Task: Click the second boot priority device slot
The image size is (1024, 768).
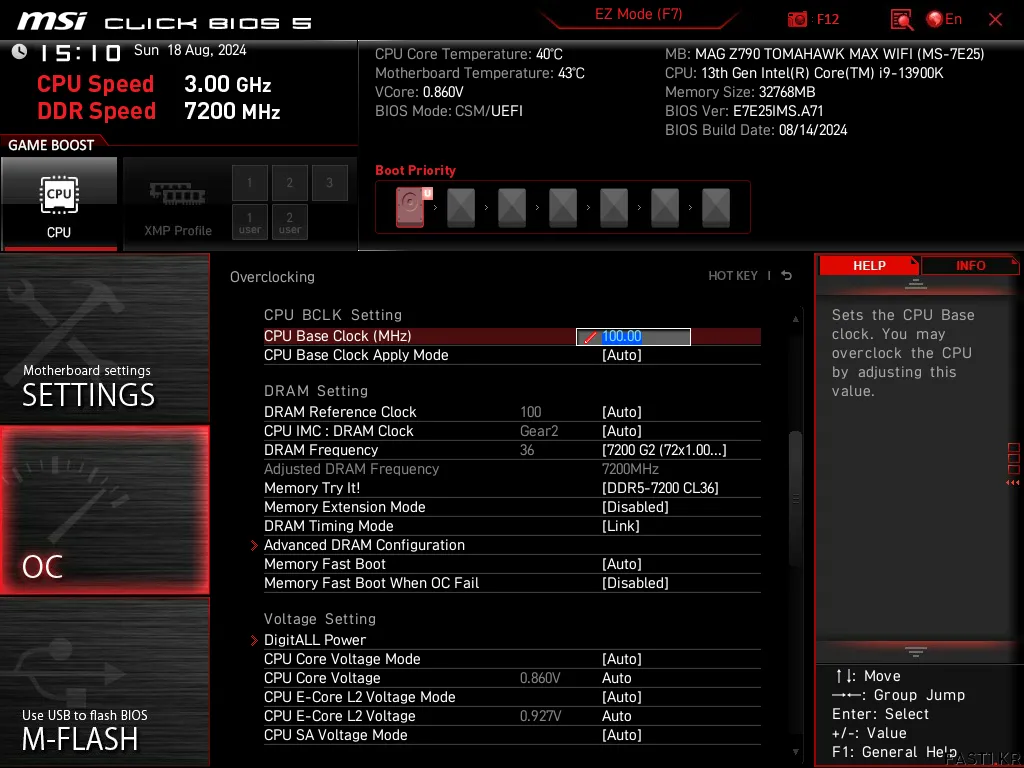Action: coord(461,207)
